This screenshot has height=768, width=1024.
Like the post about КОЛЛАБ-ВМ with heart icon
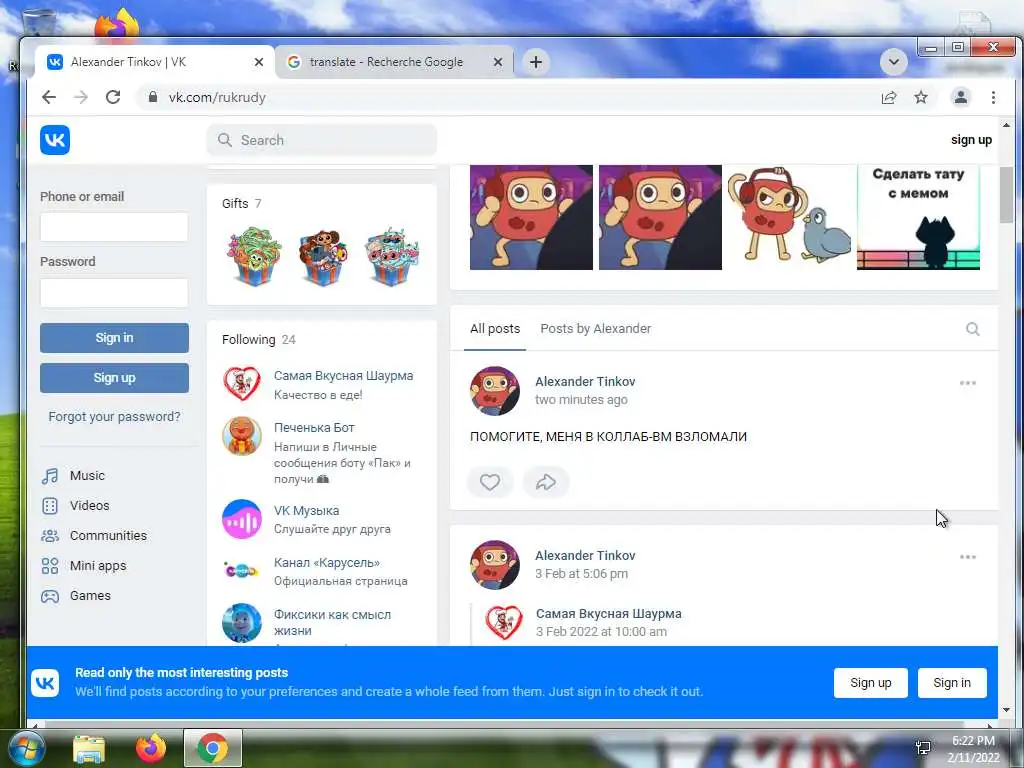[490, 482]
